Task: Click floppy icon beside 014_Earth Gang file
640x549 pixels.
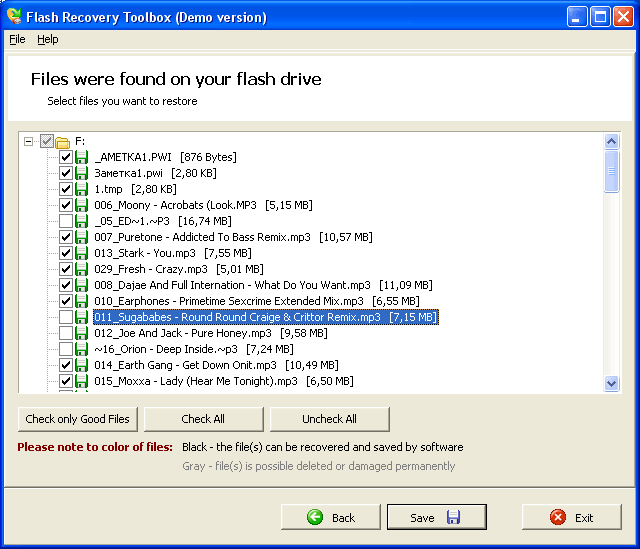Action: coord(82,365)
